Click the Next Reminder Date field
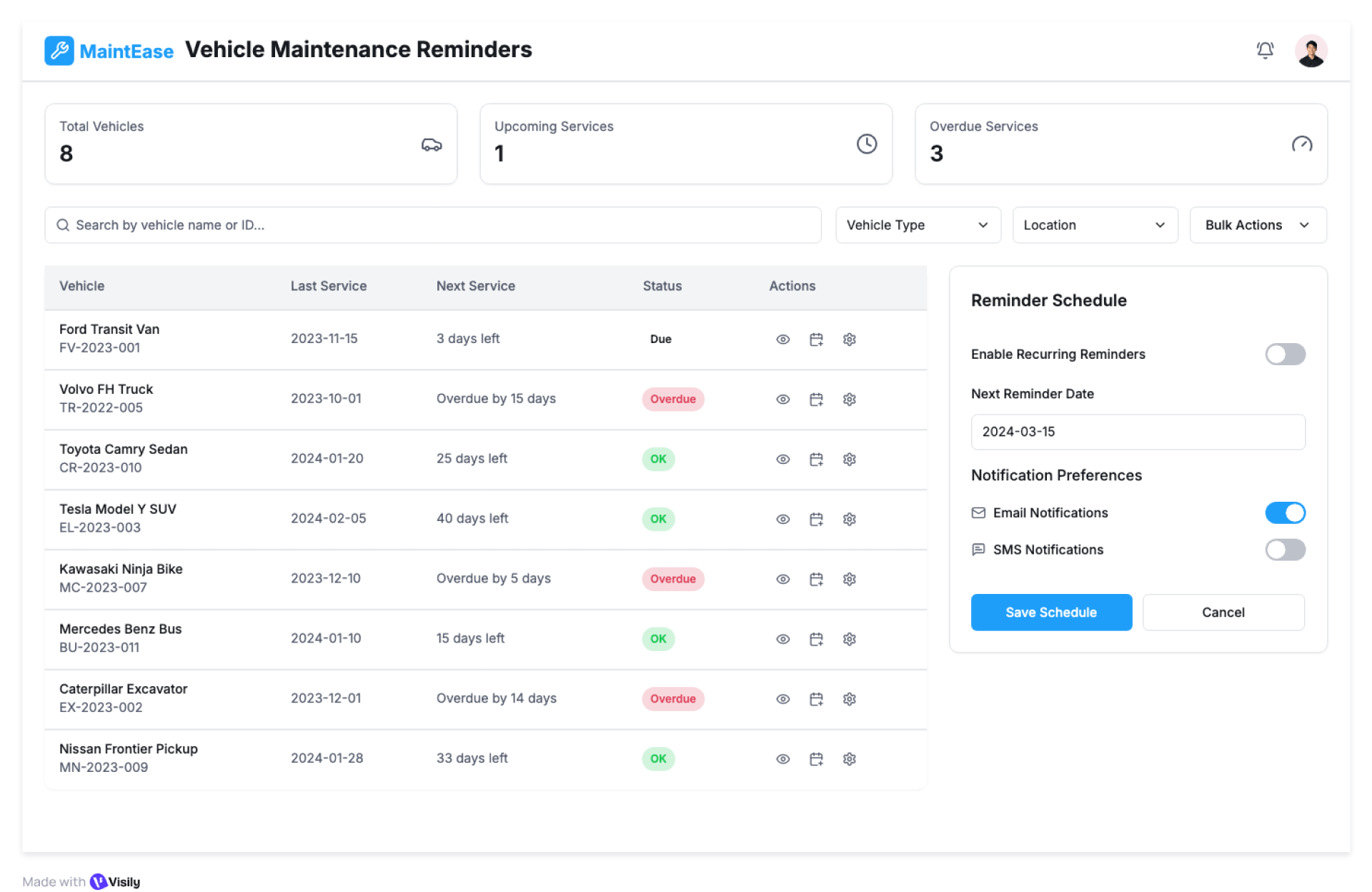The image size is (1372, 892). point(1137,432)
